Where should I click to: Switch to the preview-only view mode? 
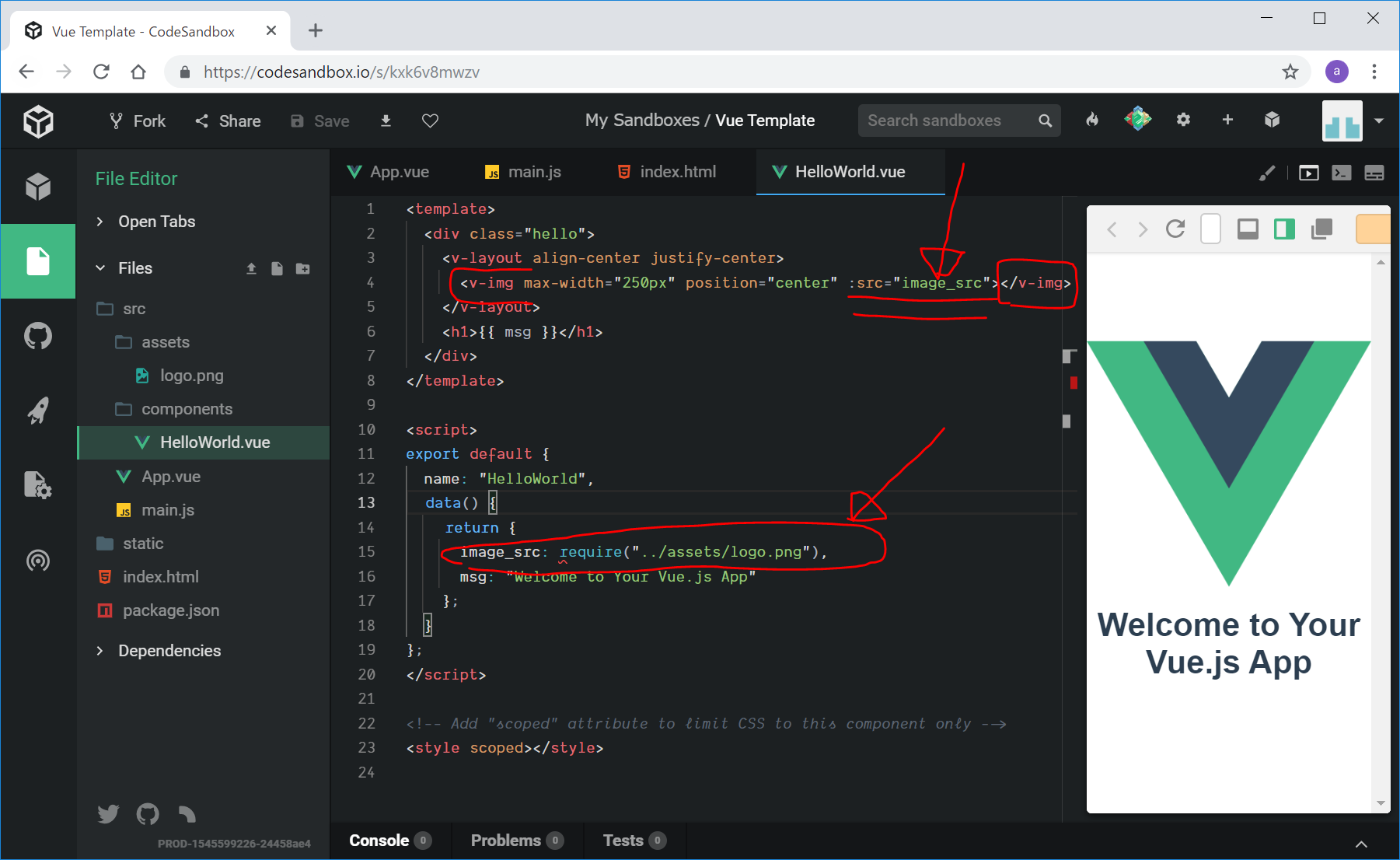1309,173
